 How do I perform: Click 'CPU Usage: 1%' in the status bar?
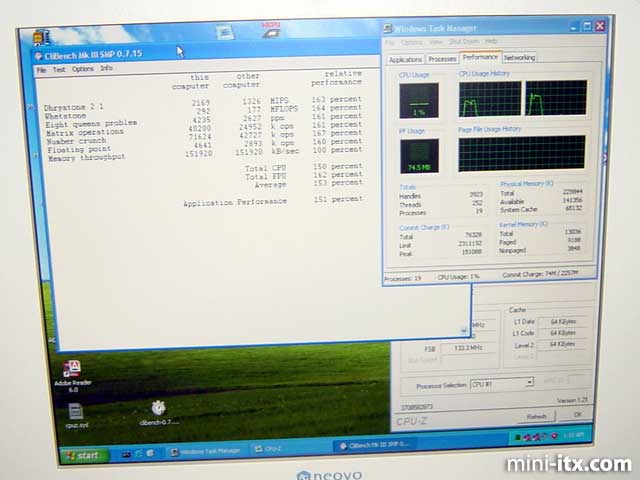[458, 277]
